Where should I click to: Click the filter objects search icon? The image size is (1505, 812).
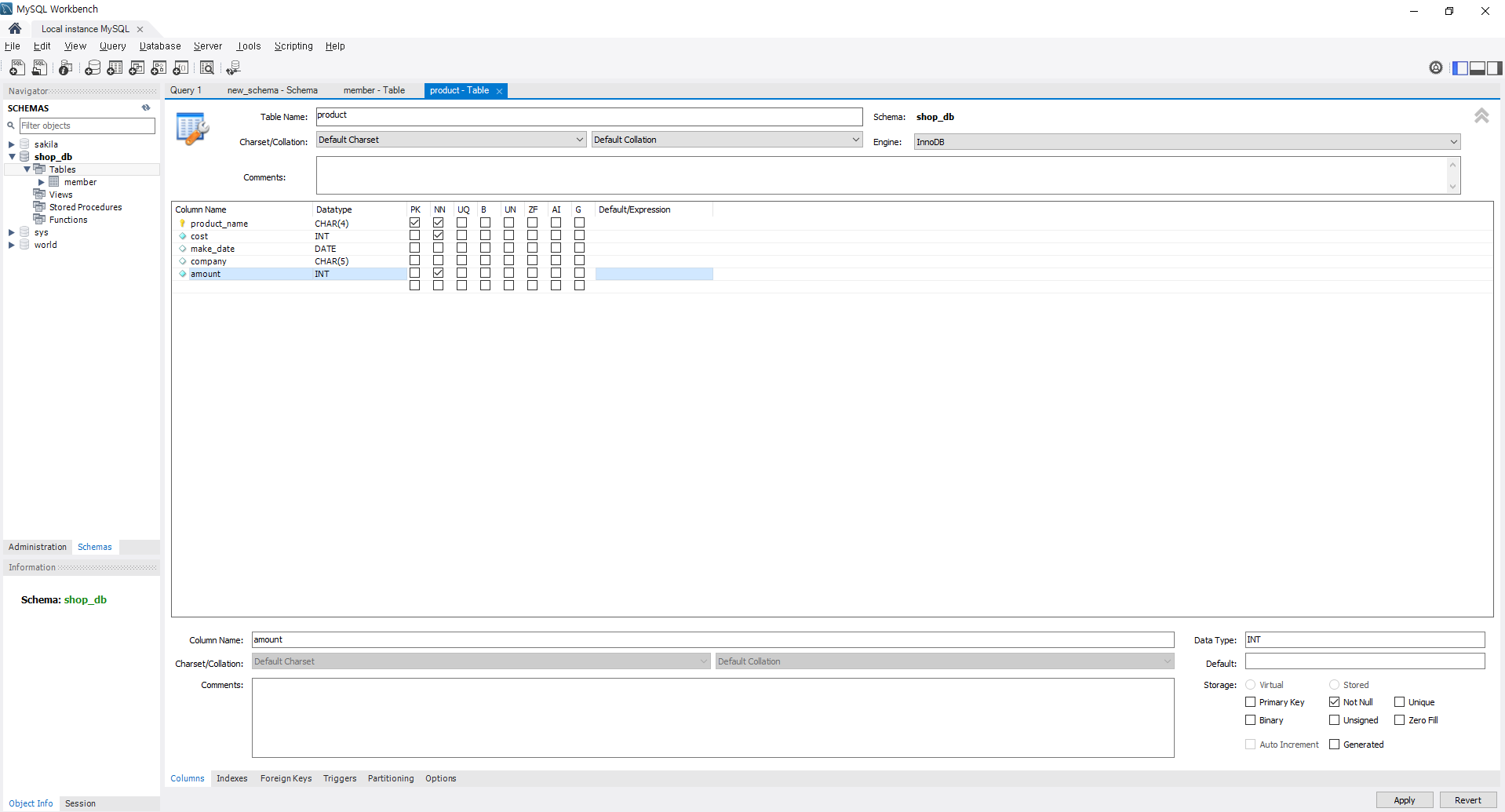(11, 126)
